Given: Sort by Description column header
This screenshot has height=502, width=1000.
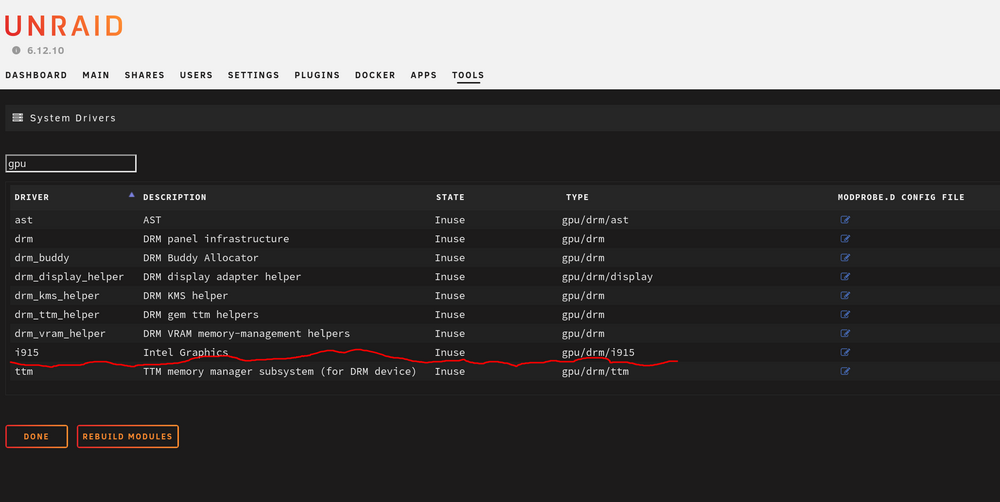Looking at the screenshot, I should (x=175, y=197).
